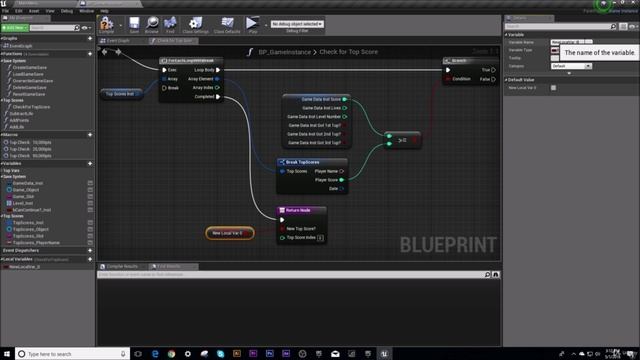Open Asset menu
Image resolution: width=640 pixels, height=360 pixels.
pos(34,11)
